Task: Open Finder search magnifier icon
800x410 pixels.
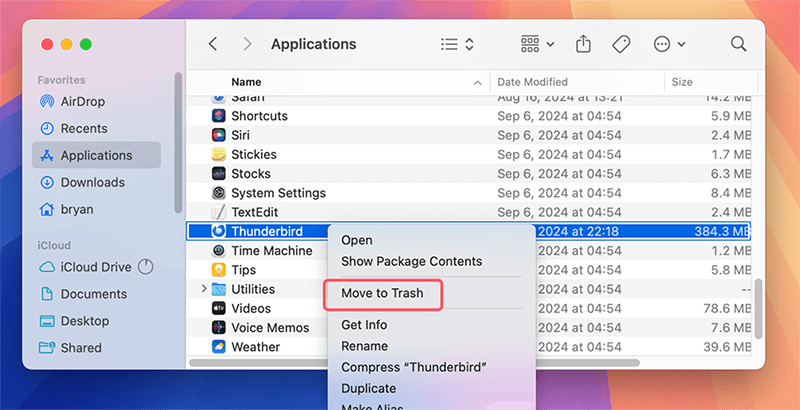Action: (x=739, y=44)
